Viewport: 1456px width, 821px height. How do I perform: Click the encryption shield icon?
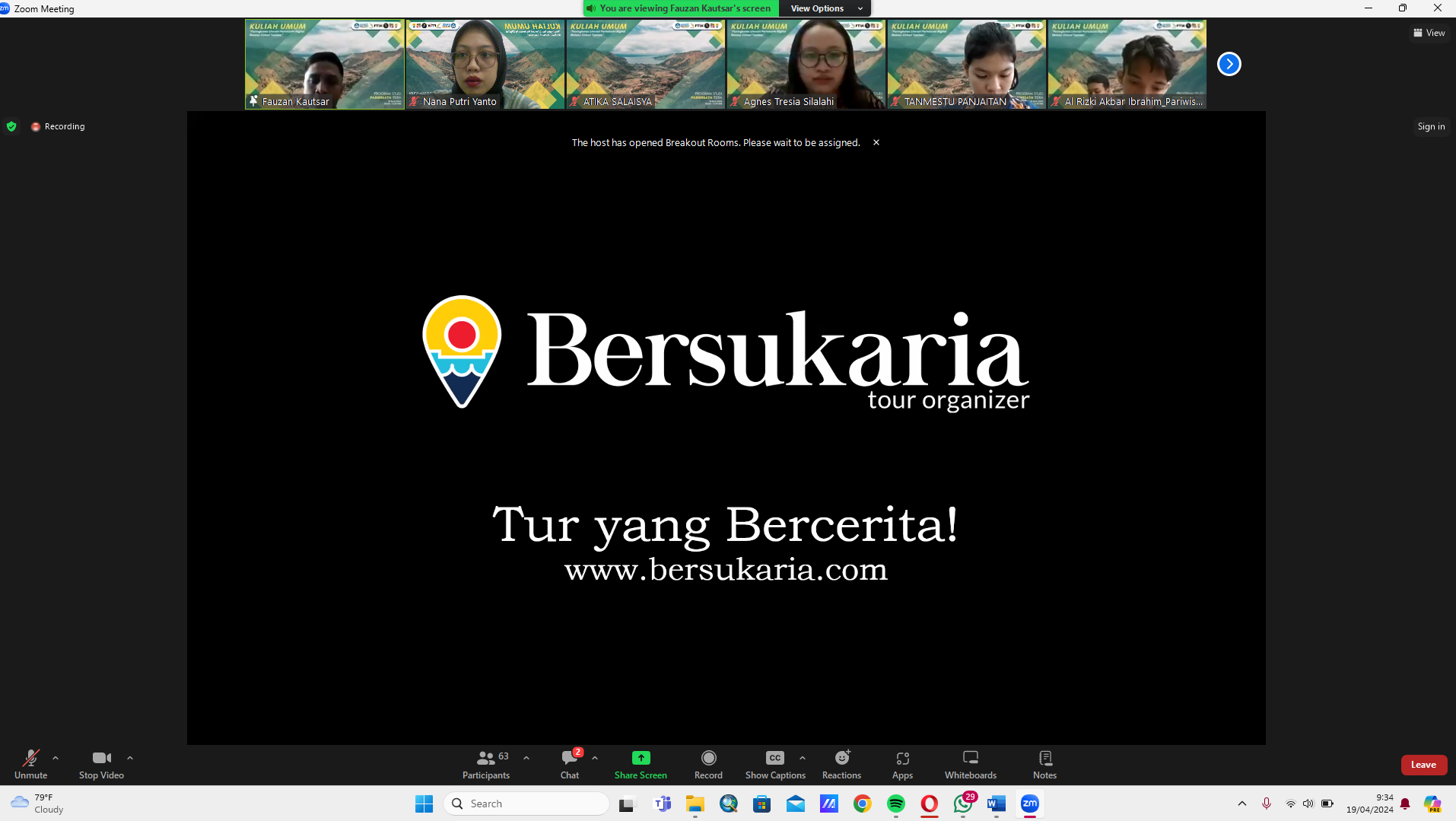[x=11, y=126]
